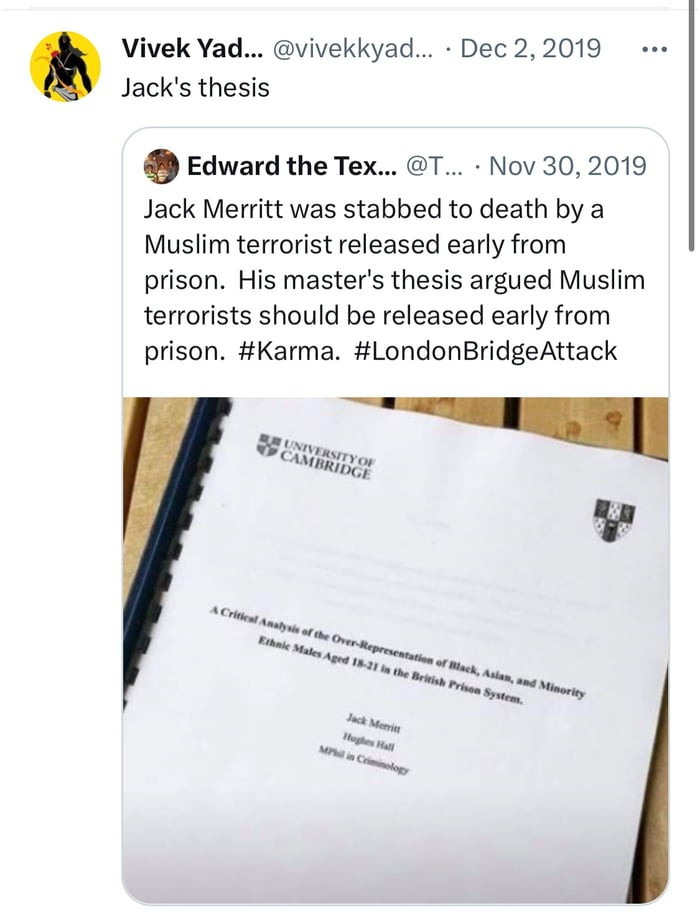Click the "Jack's thesis" tweet text
Screen dimensions: 700x923
coord(195,87)
